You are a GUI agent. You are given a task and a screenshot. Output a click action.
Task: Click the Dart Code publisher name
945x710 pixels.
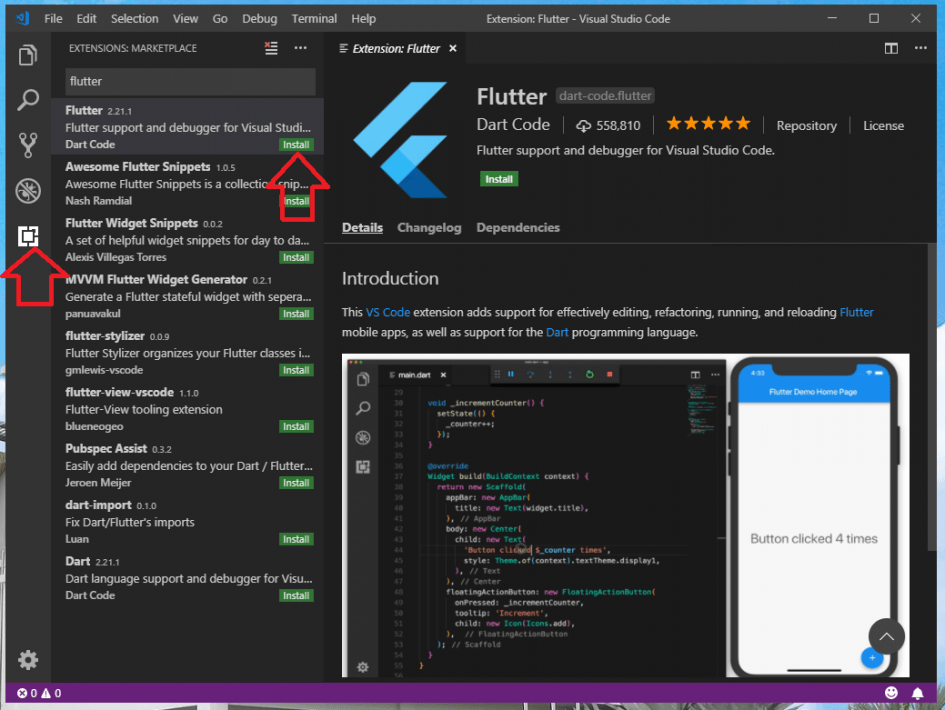(513, 124)
